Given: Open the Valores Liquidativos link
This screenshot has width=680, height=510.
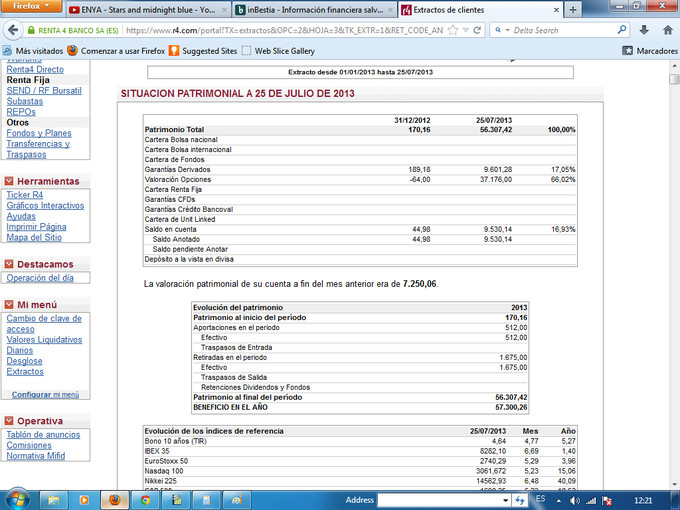Looking at the screenshot, I should [44, 340].
